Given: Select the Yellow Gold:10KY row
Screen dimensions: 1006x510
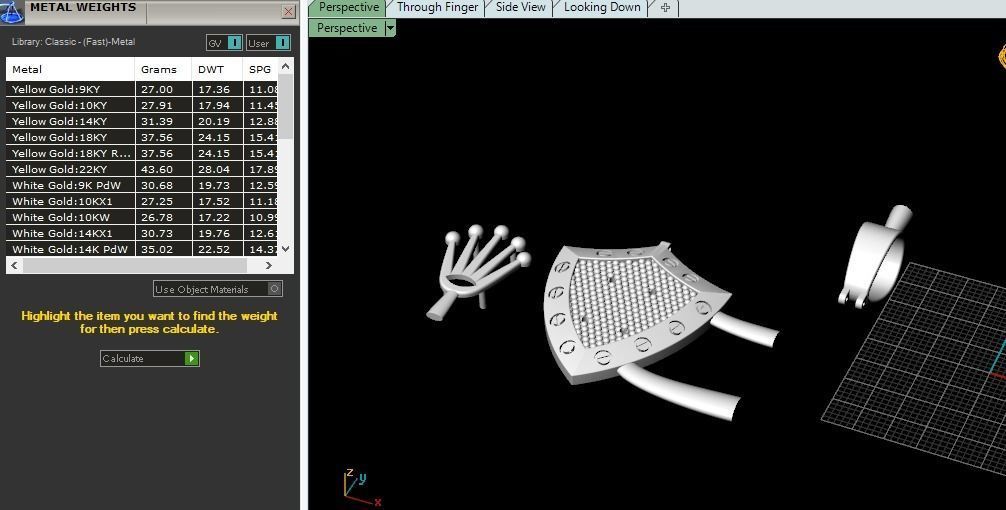Looking at the screenshot, I should [142, 105].
